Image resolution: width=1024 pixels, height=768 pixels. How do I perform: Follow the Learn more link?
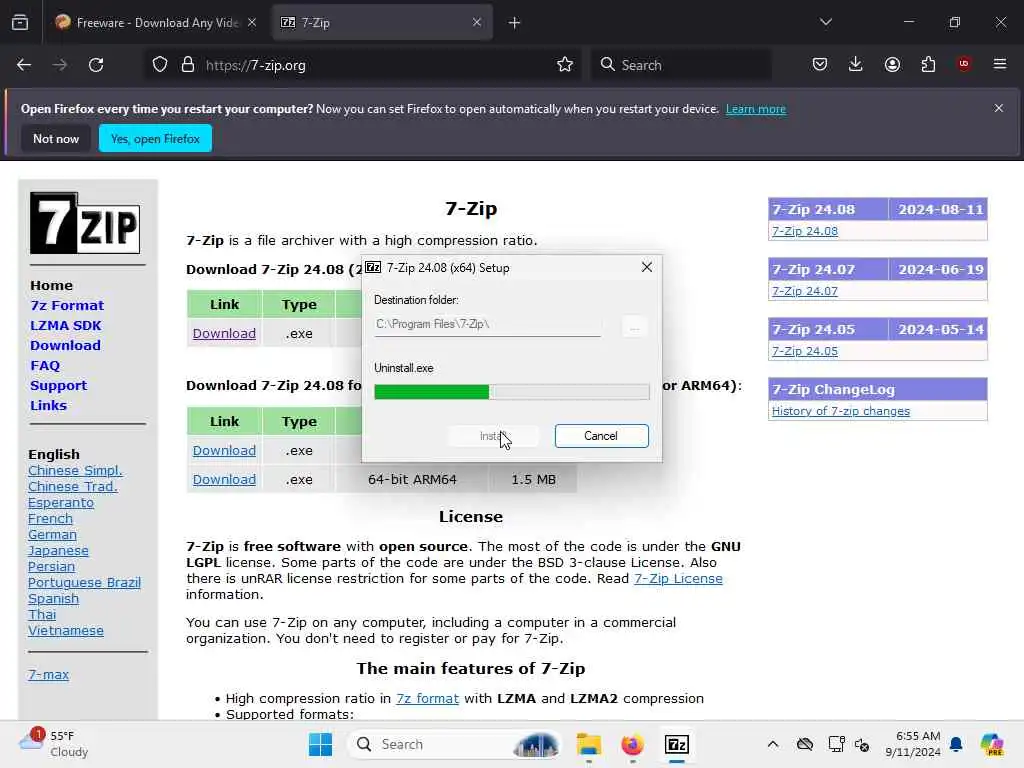click(x=756, y=109)
